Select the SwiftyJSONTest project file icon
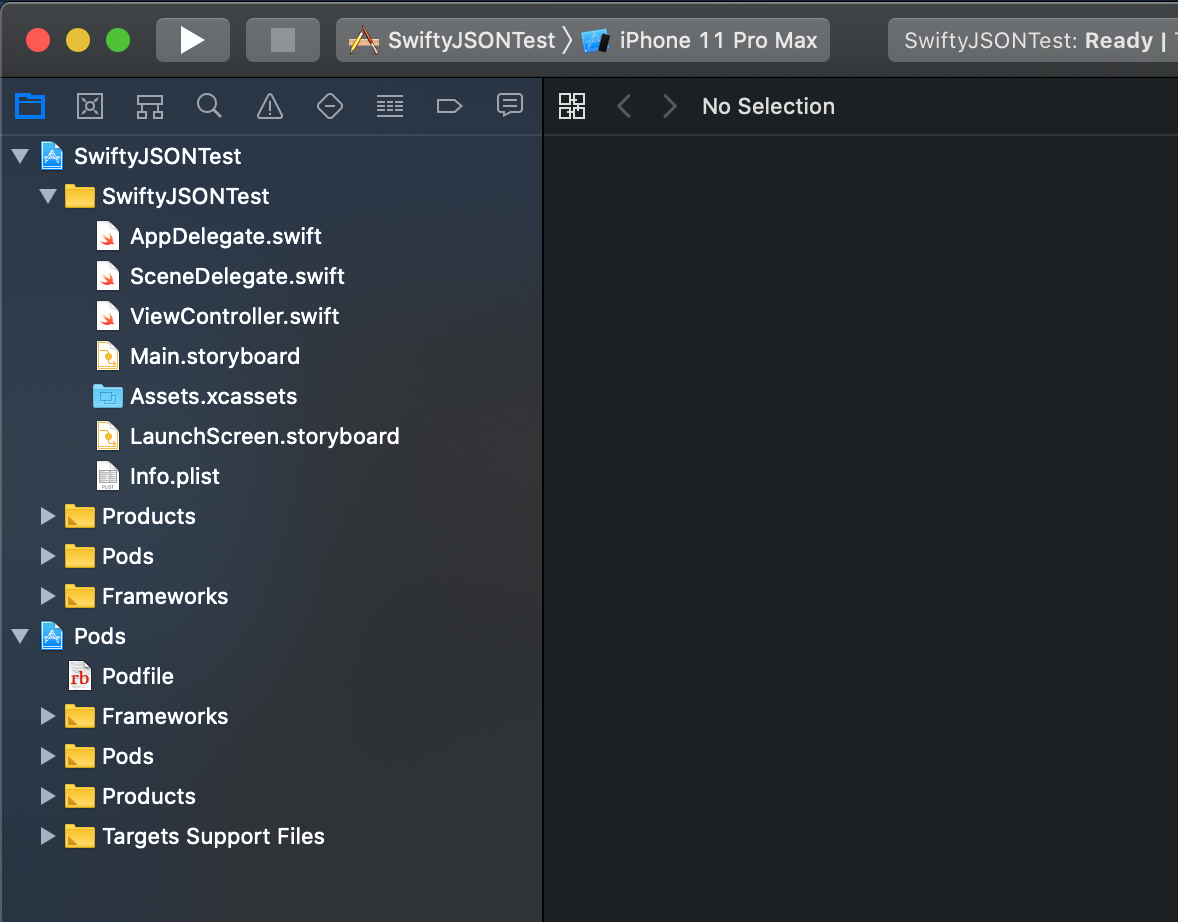Screen dimensions: 1178x922 tap(52, 156)
